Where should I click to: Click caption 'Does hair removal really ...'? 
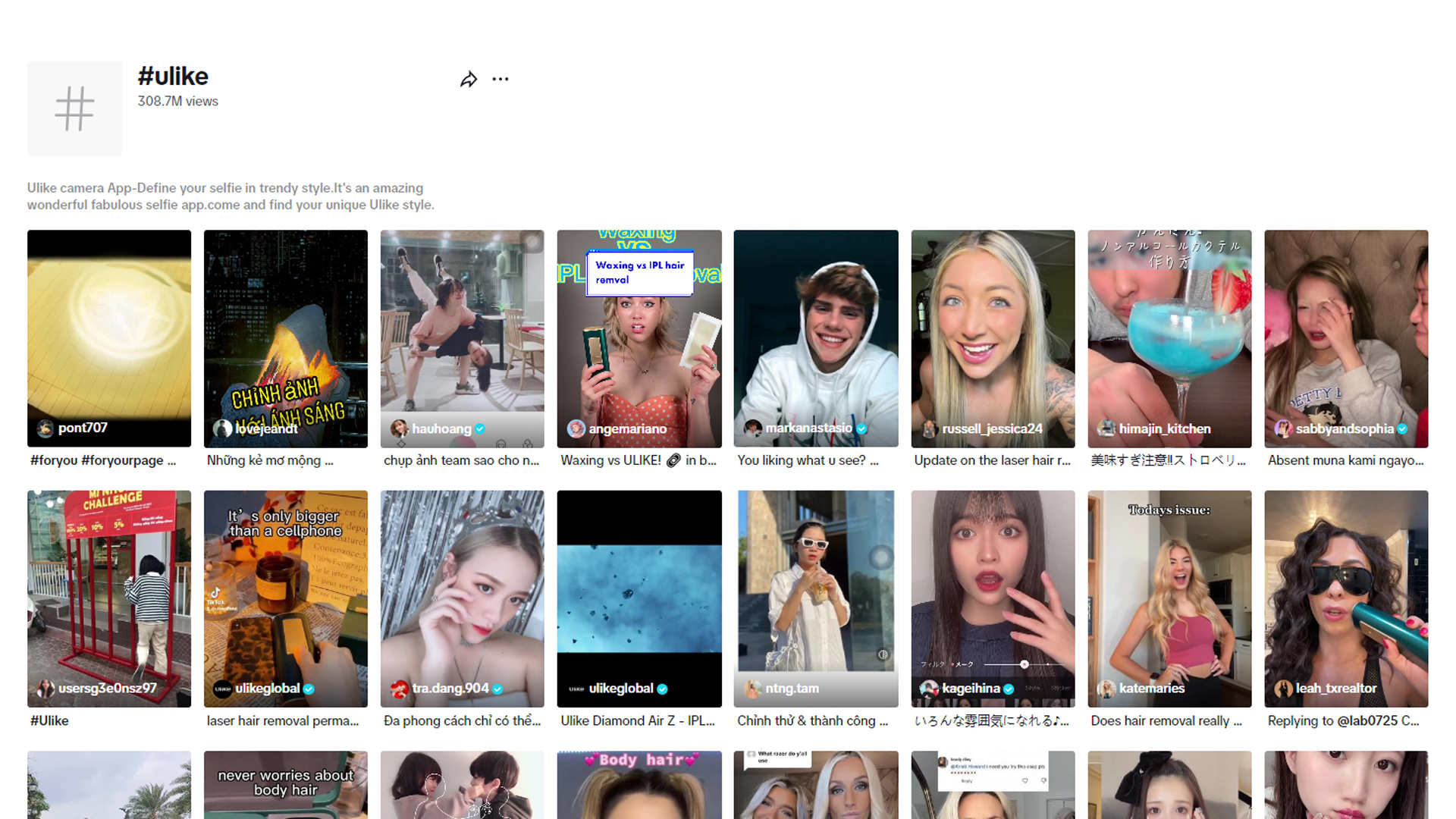tap(1166, 721)
